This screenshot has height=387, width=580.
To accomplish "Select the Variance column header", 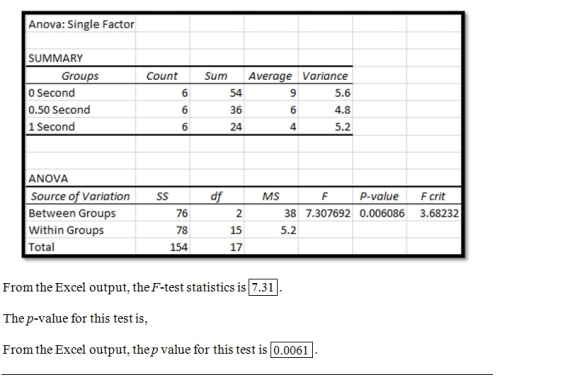I will pyautogui.click(x=325, y=76).
